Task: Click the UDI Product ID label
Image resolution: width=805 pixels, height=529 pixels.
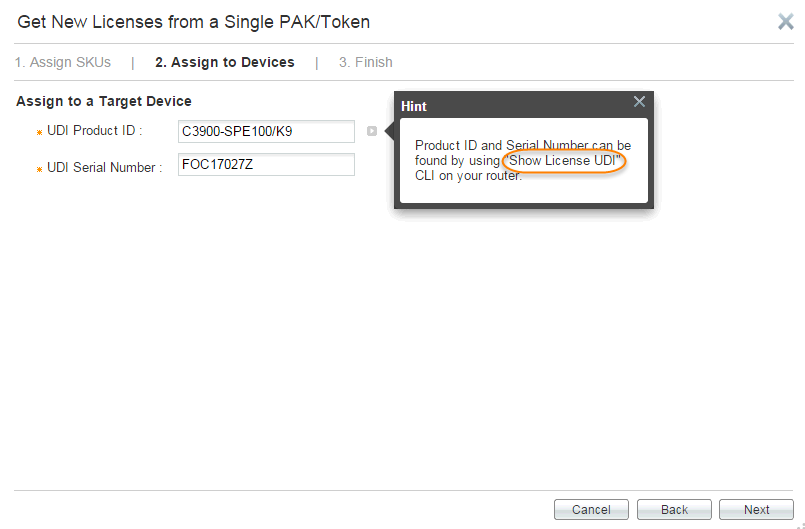Action: (94, 131)
